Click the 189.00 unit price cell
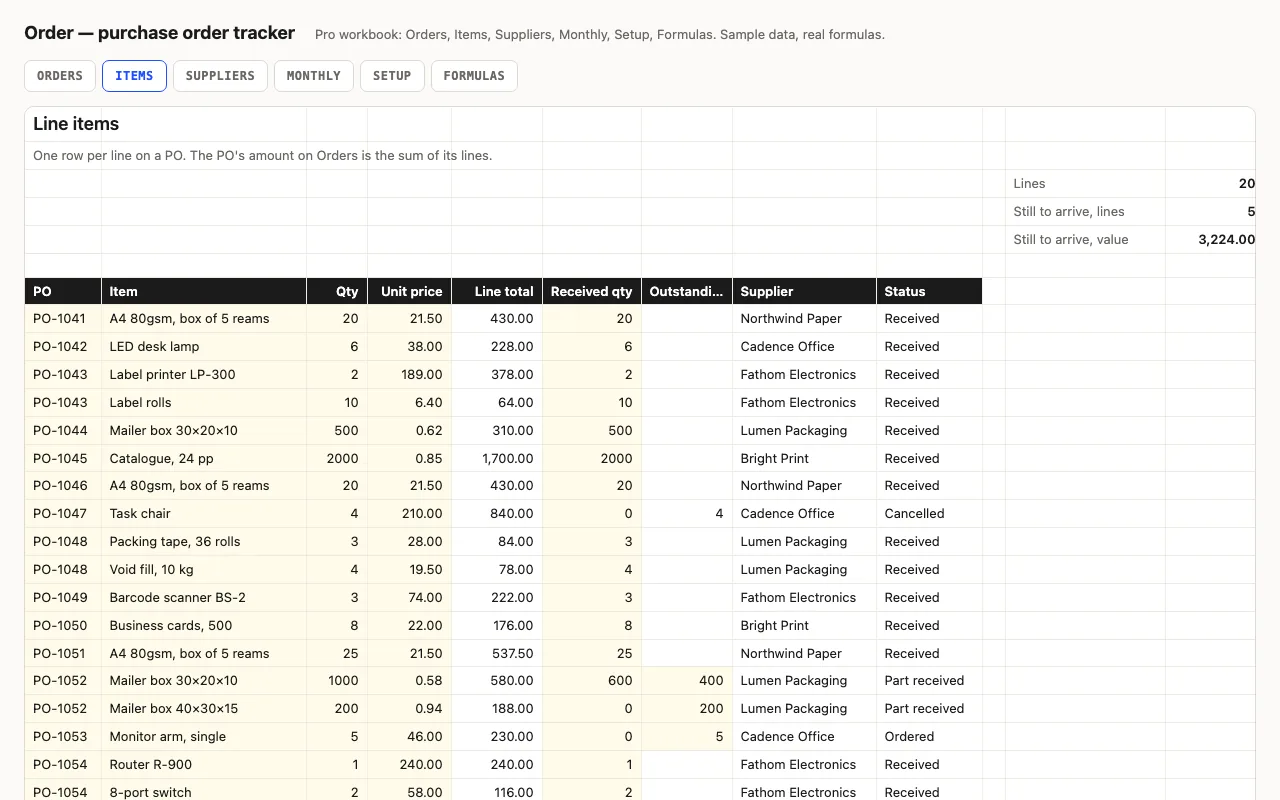This screenshot has width=1280, height=800. pos(410,375)
